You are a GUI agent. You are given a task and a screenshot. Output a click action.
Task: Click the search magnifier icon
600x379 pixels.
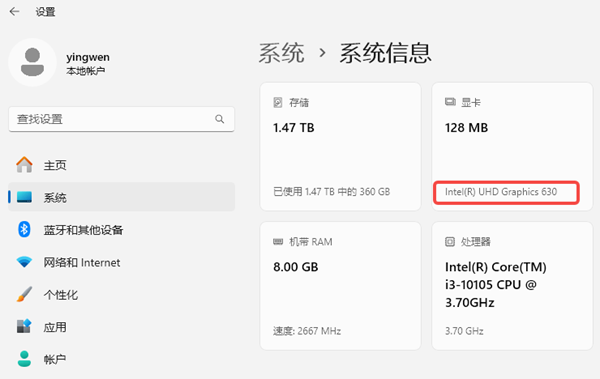coord(220,119)
